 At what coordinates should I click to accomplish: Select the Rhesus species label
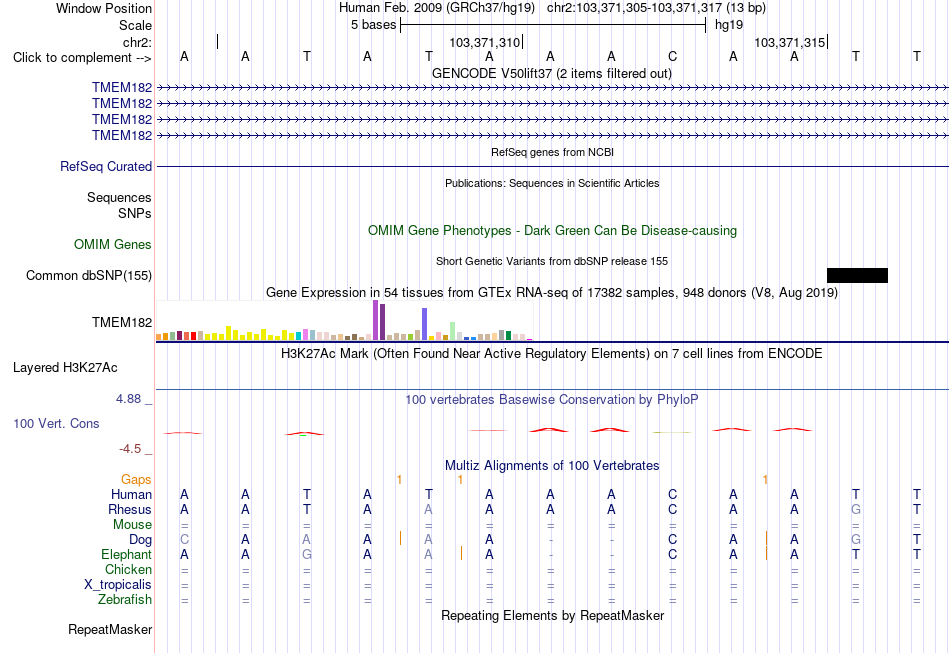point(130,509)
